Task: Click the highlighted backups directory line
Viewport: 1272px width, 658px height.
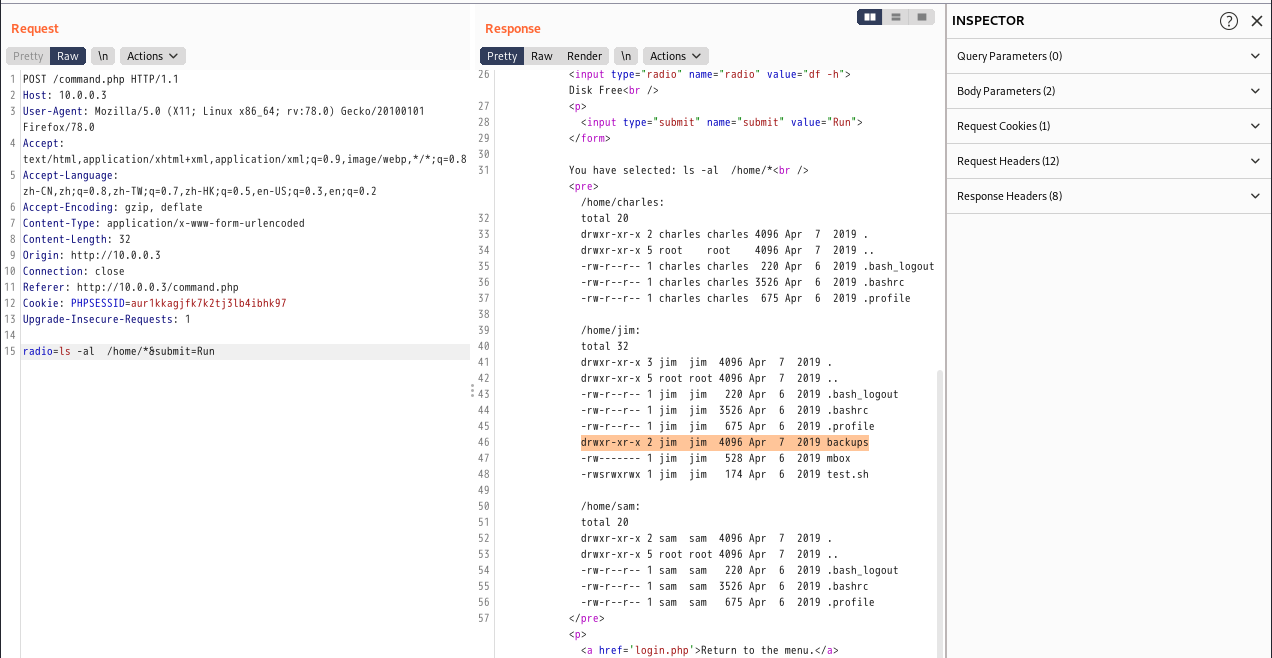Action: click(725, 442)
